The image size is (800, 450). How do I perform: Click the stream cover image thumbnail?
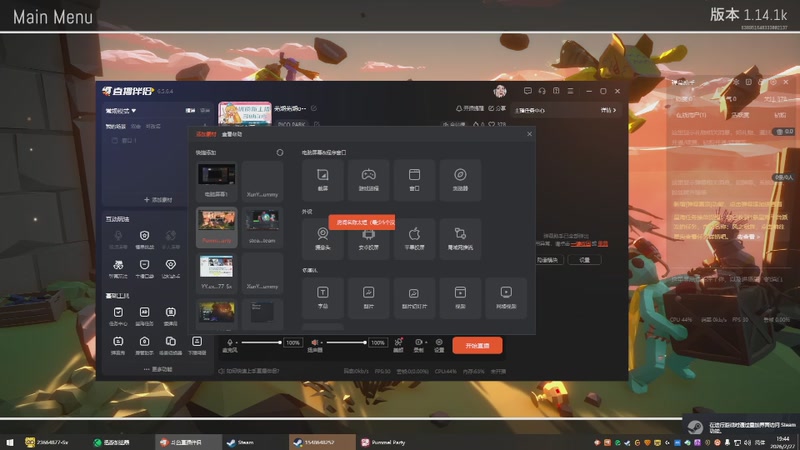[245, 113]
